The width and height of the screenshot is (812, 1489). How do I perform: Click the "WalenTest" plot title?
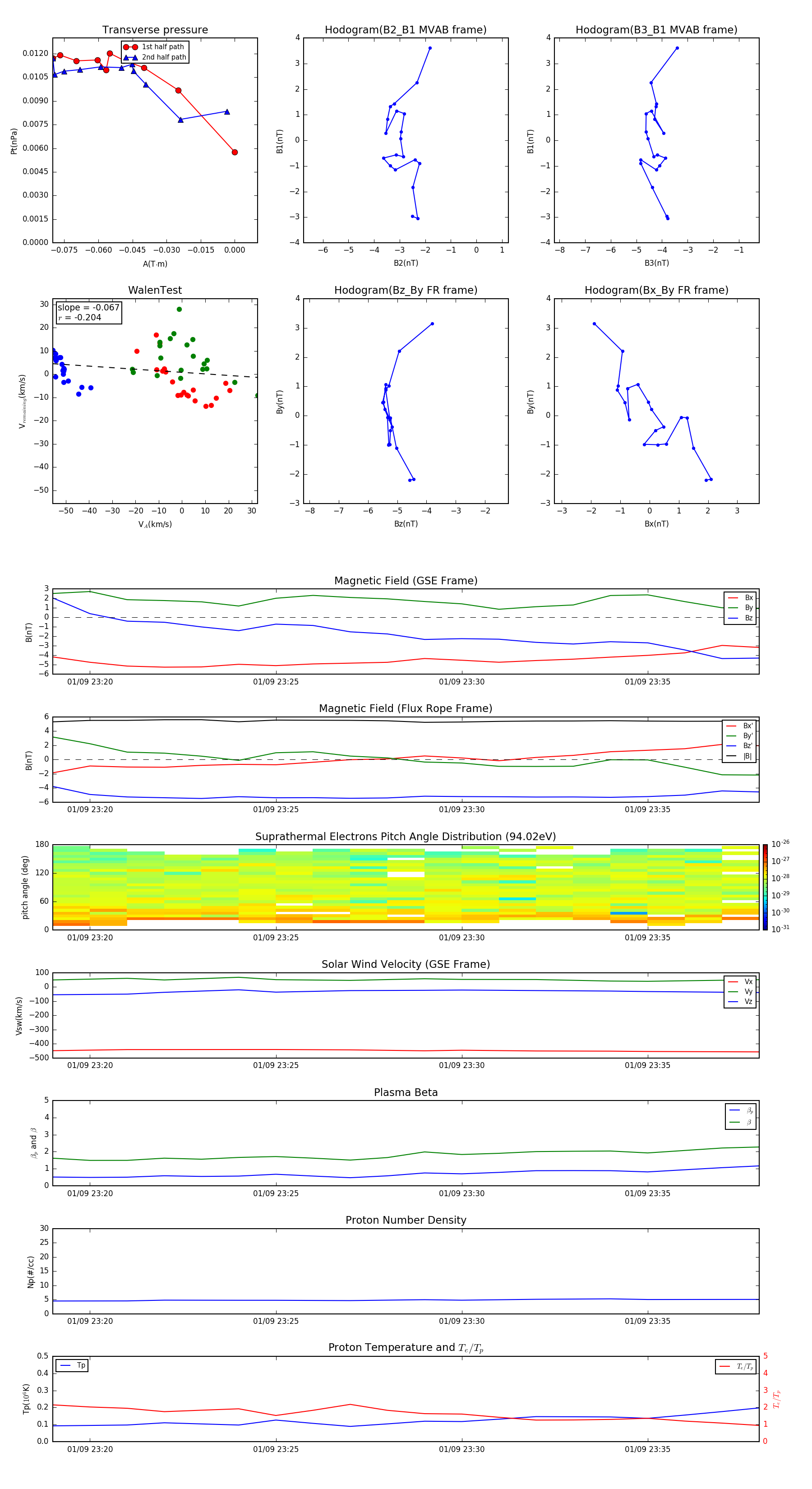[x=155, y=290]
